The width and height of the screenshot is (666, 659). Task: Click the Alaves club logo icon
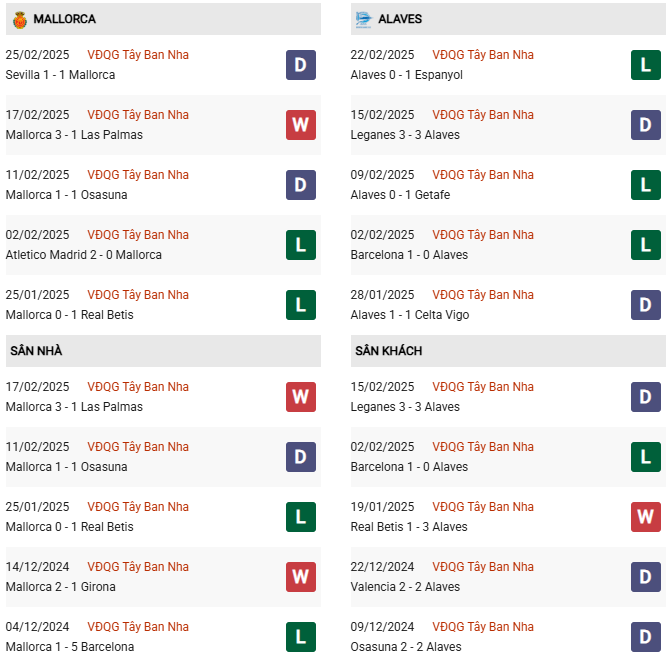363,19
